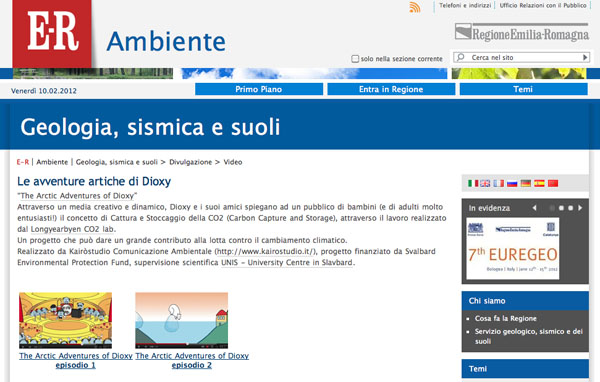Select second In evidenza carousel dot
The image size is (600, 382).
[x=561, y=208]
